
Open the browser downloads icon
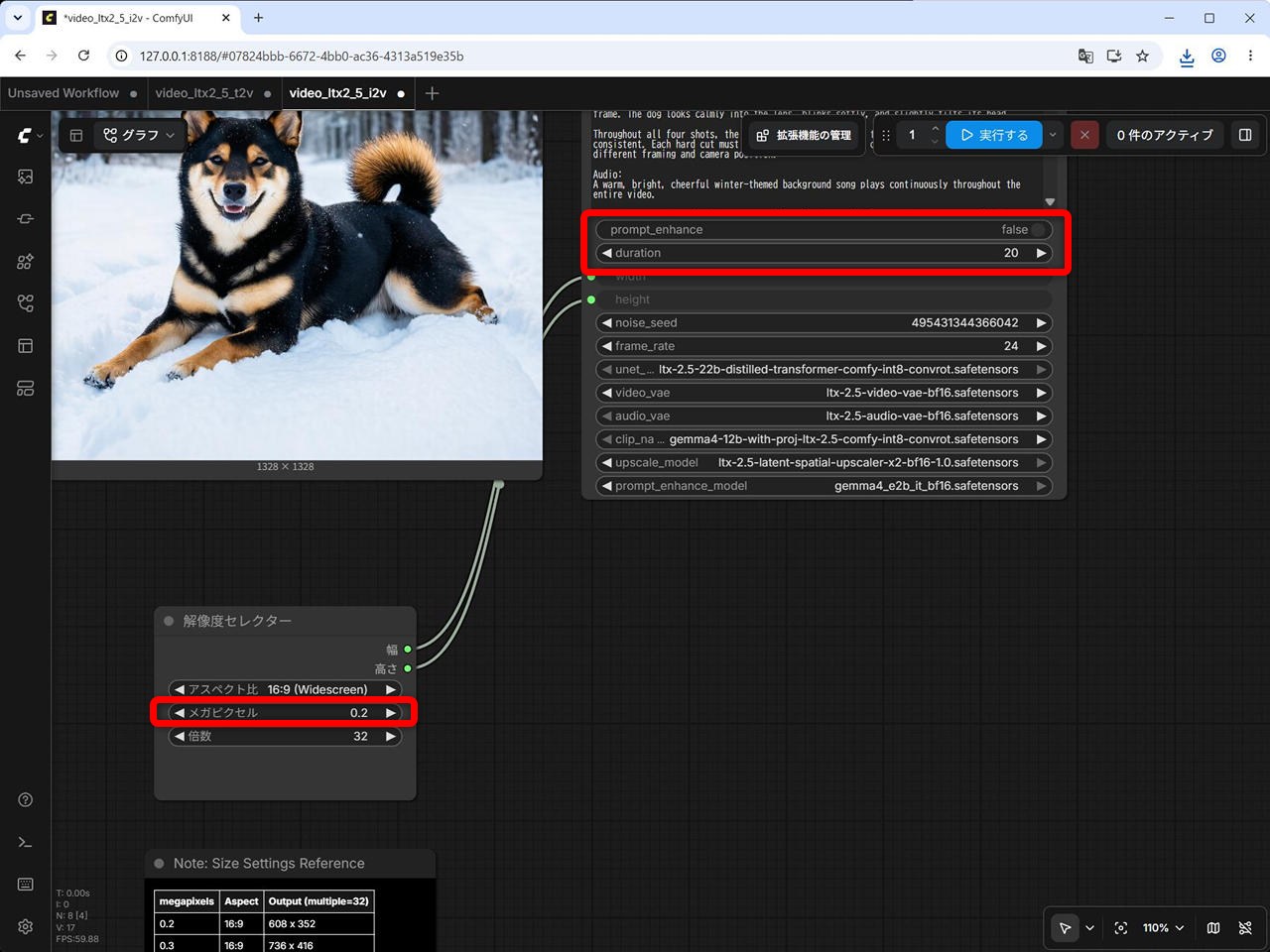[1187, 57]
